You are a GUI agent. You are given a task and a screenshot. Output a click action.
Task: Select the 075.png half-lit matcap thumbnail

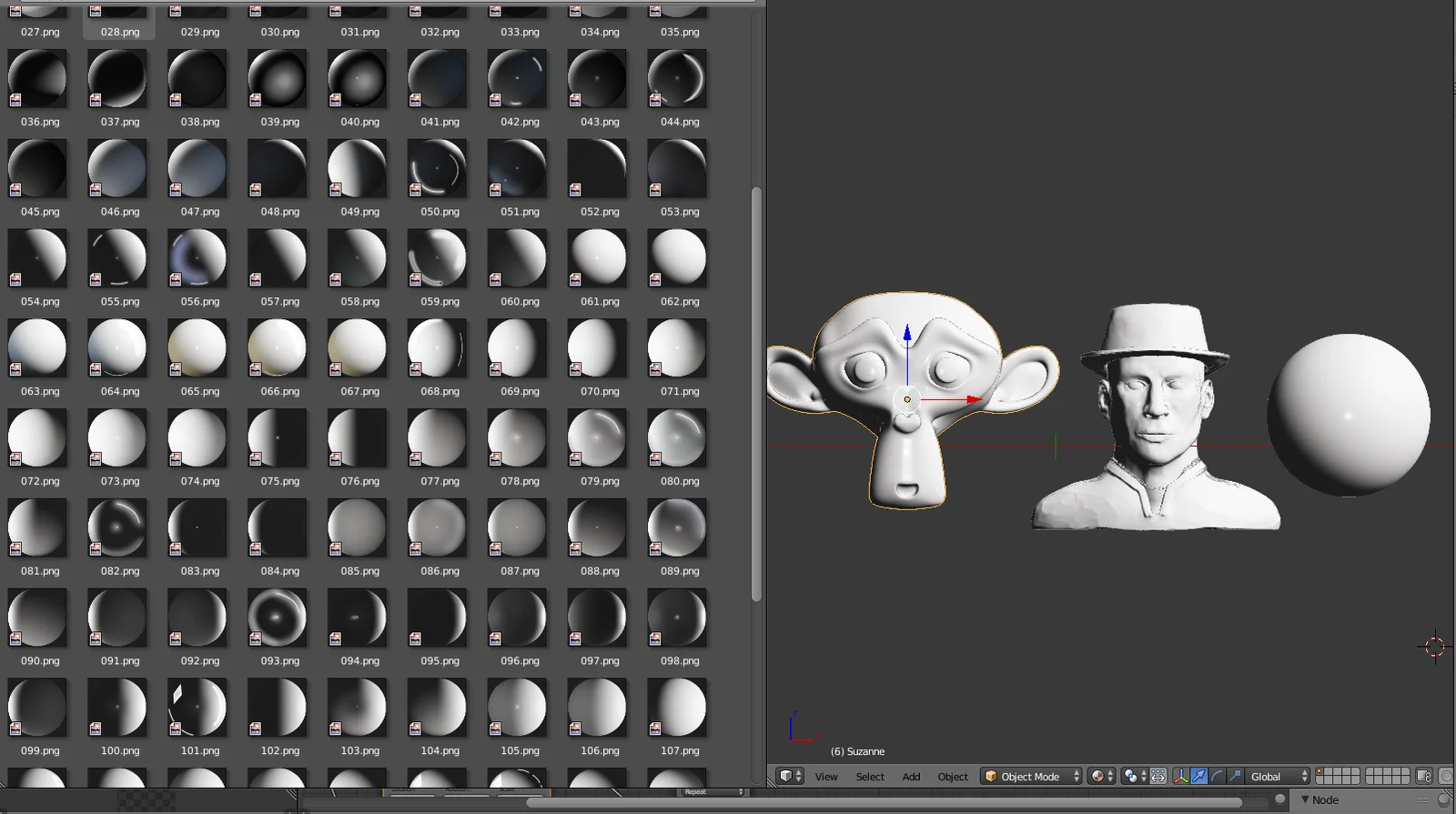click(x=278, y=438)
